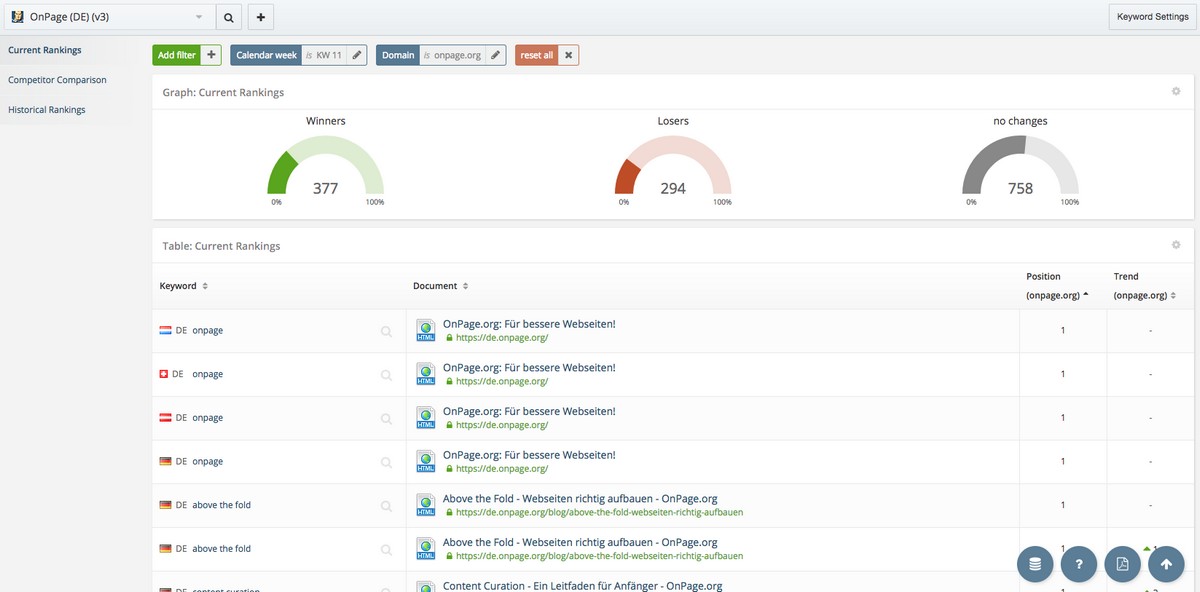
Task: Click HTML document icon in Austrian-flag onpage row
Action: [426, 418]
